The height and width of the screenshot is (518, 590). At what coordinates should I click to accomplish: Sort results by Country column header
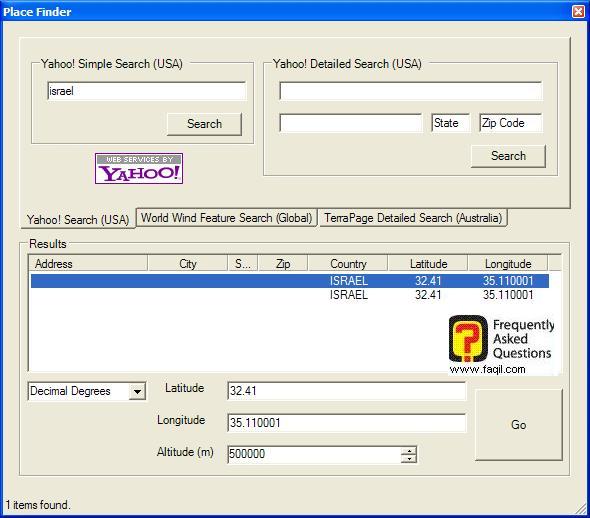tap(348, 263)
